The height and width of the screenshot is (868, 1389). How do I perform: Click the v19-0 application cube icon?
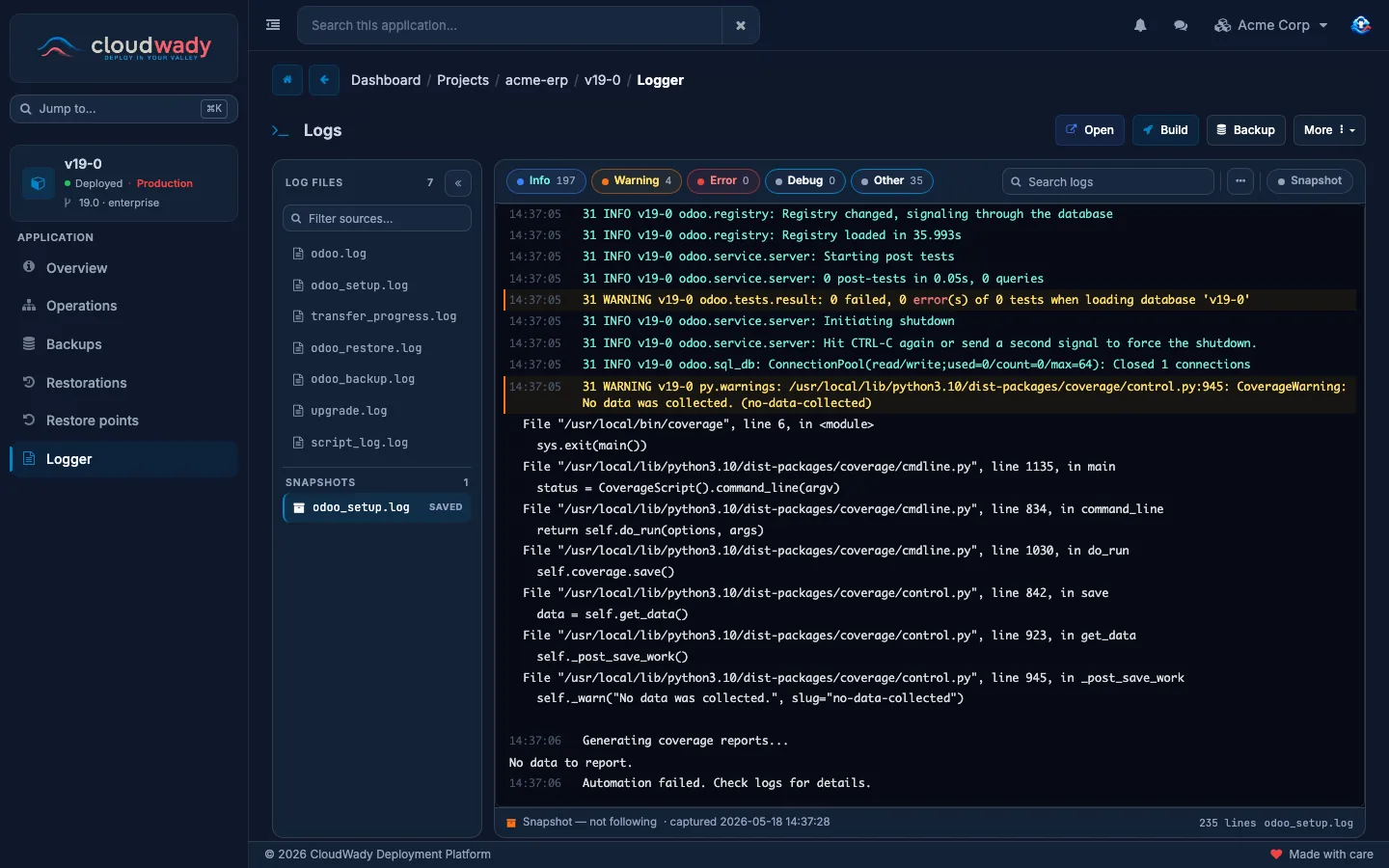38,182
